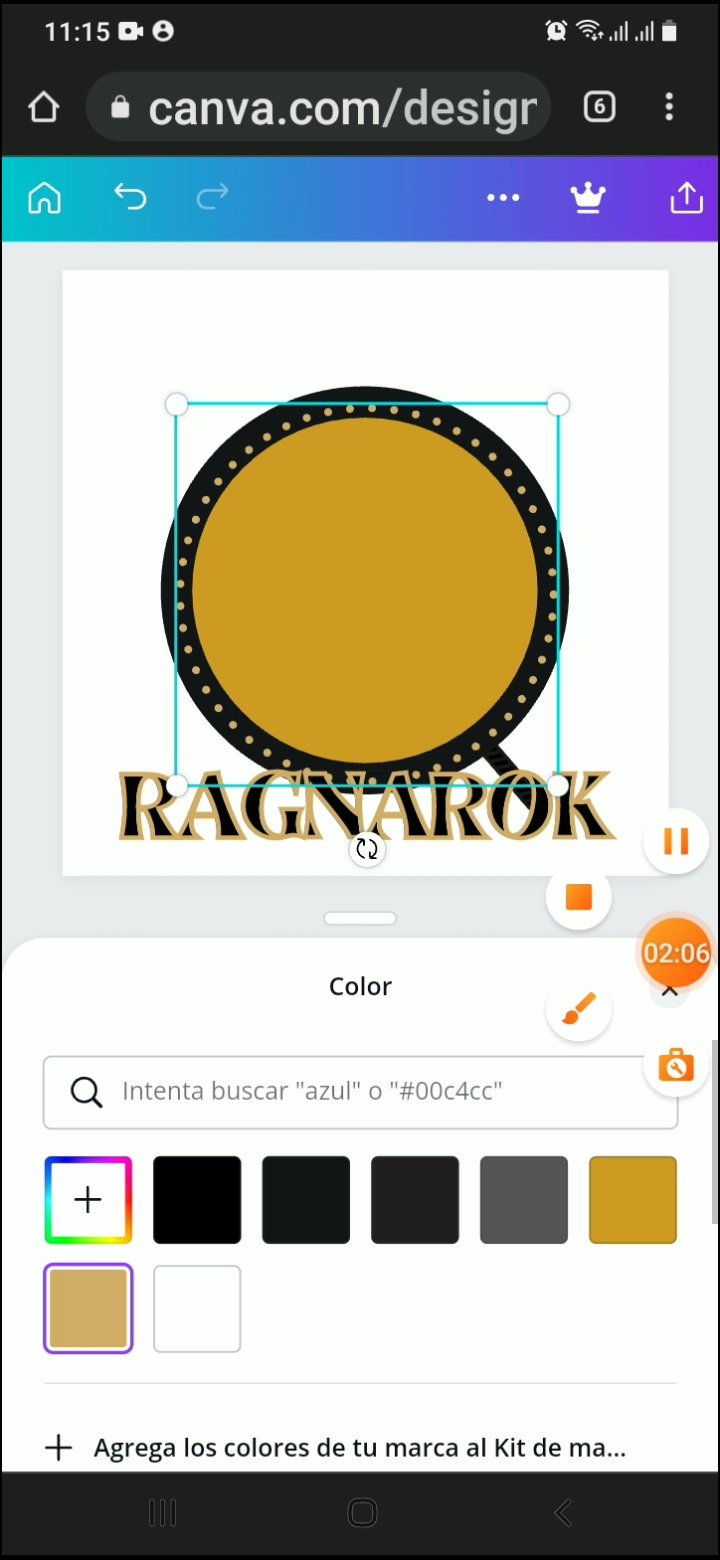Tap the Color panel title
This screenshot has height=1560, width=720.
point(360,986)
